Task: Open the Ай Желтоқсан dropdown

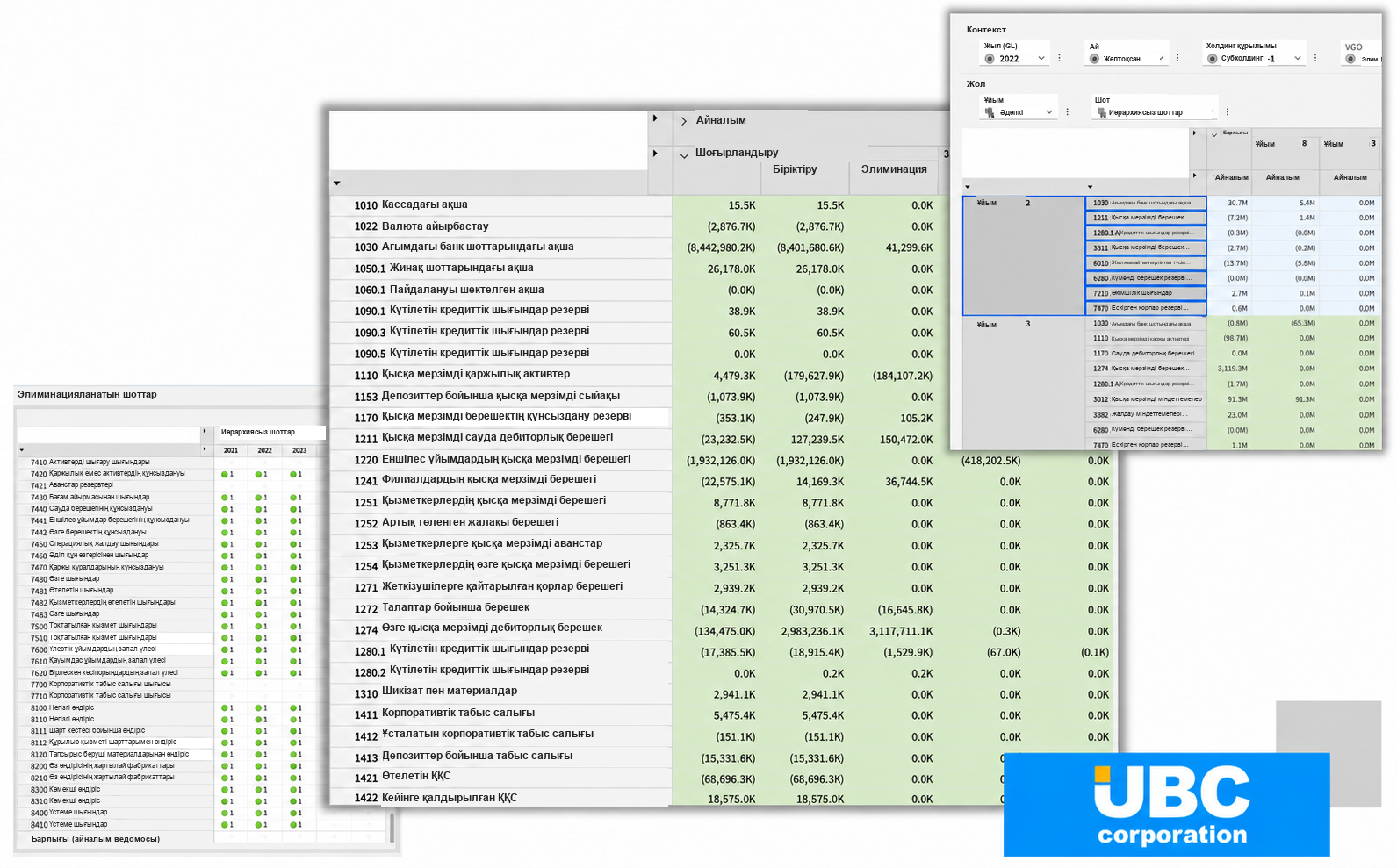Action: [1162, 59]
